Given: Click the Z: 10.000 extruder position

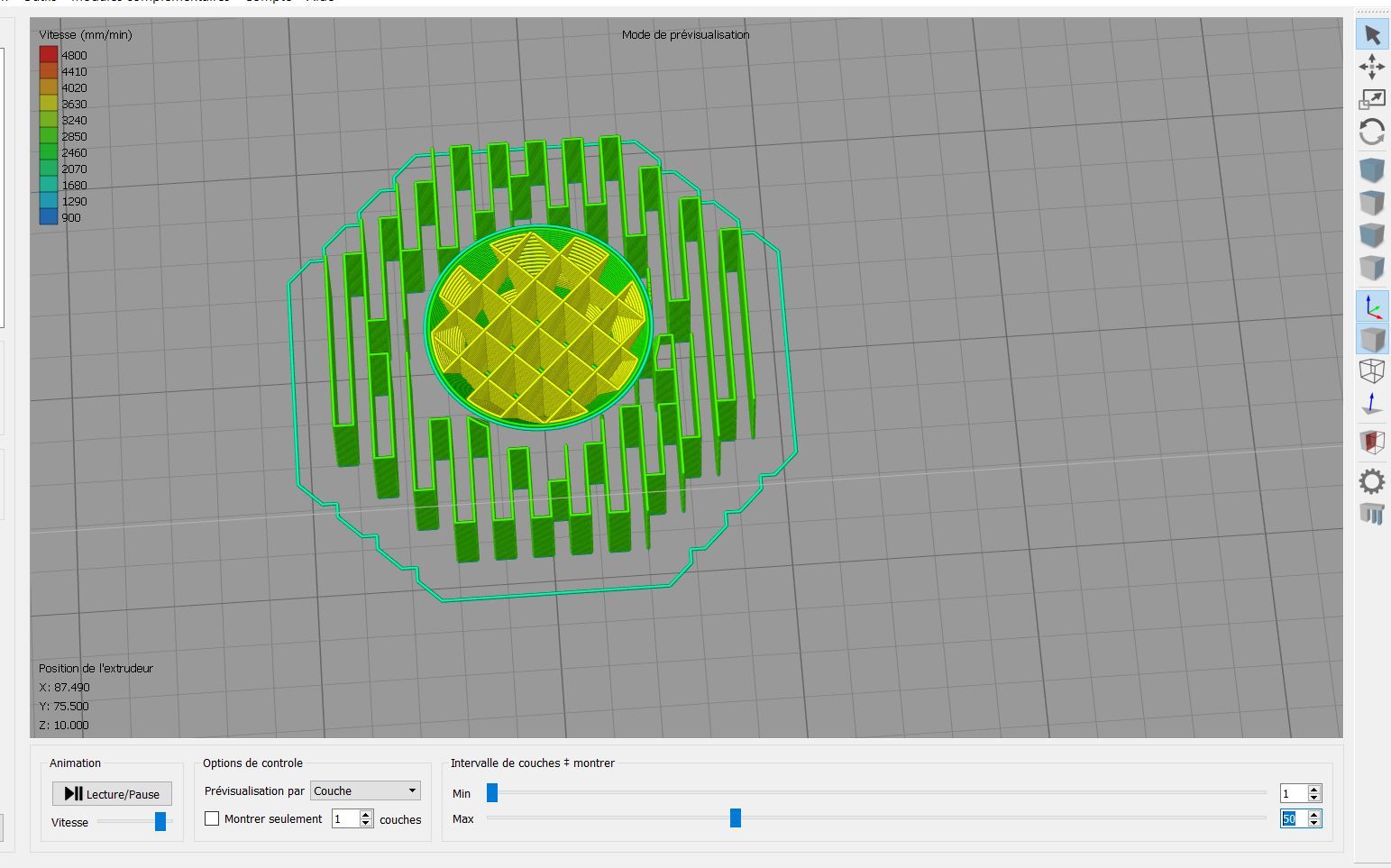Looking at the screenshot, I should coord(64,725).
